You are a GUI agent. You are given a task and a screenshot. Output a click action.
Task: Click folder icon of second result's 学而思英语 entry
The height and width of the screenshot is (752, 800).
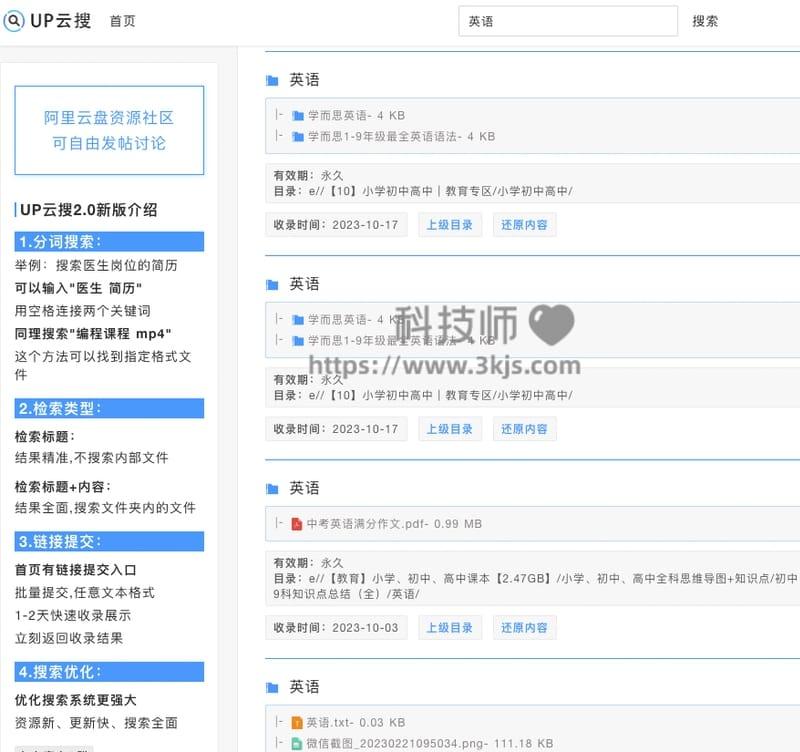click(298, 320)
